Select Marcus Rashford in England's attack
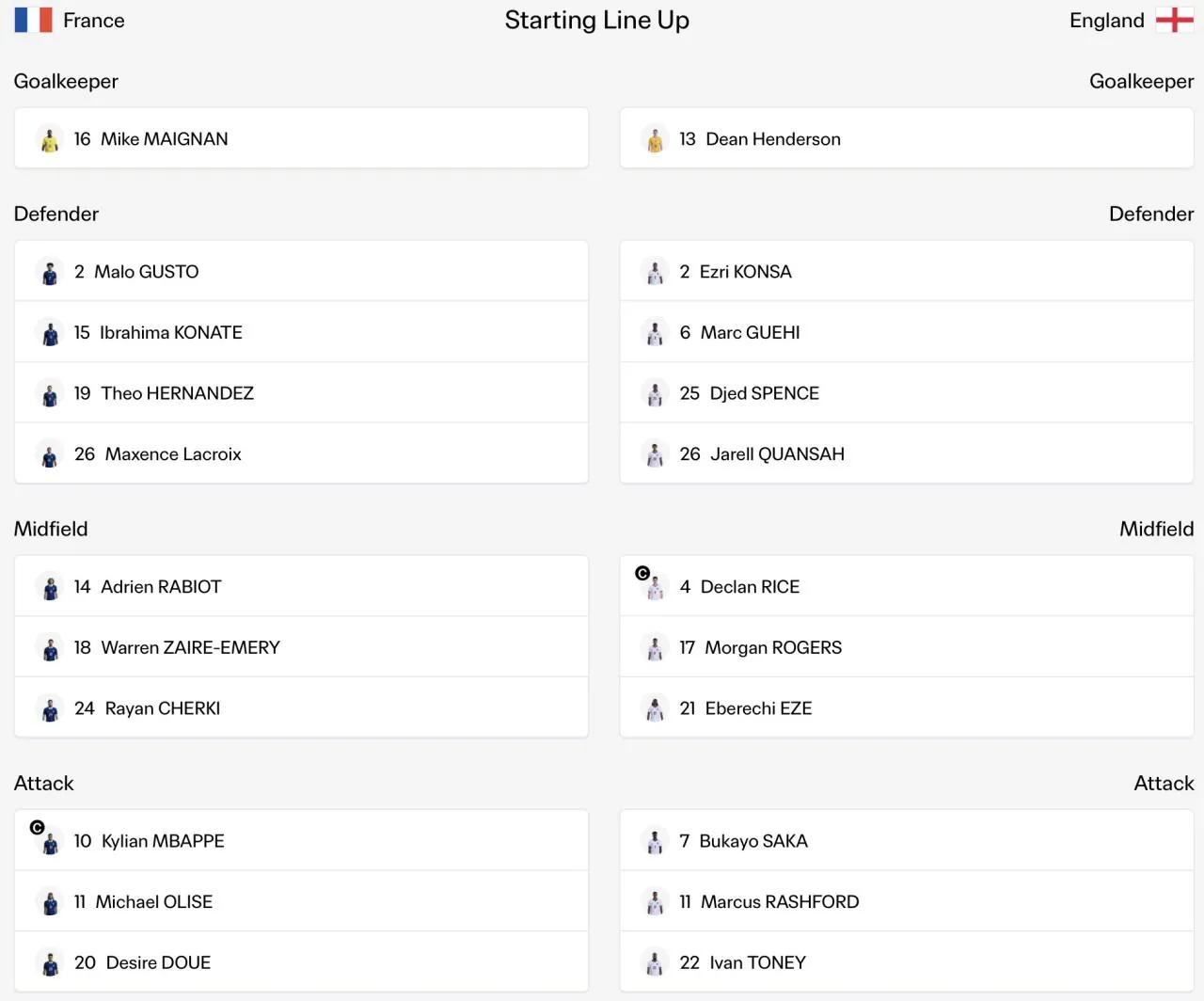This screenshot has width=1204, height=1001. click(907, 901)
